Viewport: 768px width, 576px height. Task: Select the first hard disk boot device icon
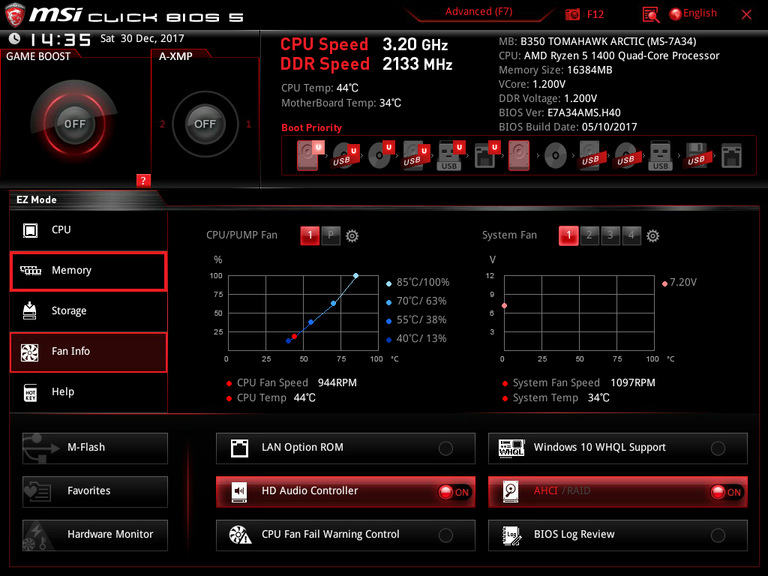[309, 155]
